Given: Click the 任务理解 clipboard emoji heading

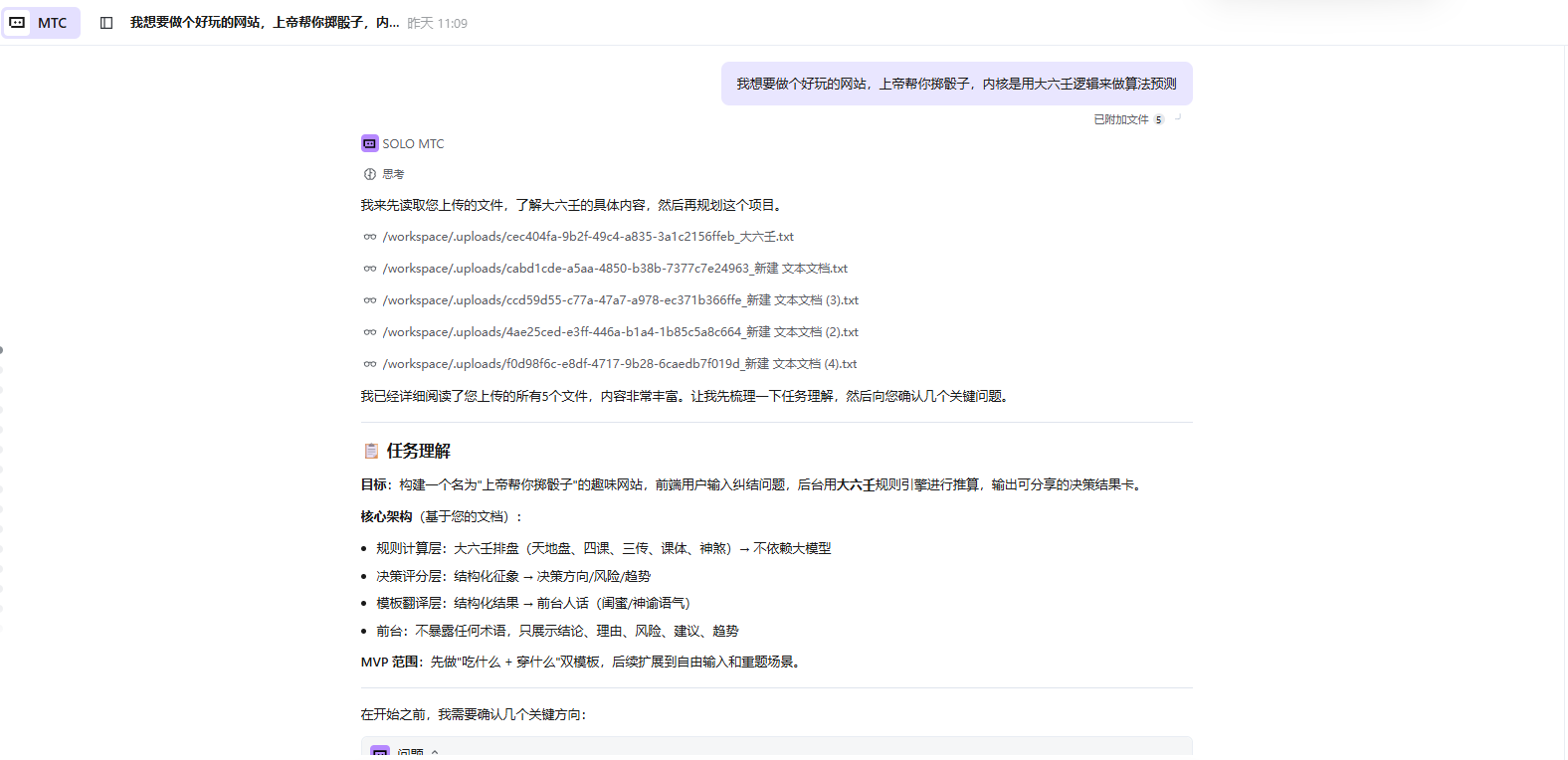Looking at the screenshot, I should point(371,451).
